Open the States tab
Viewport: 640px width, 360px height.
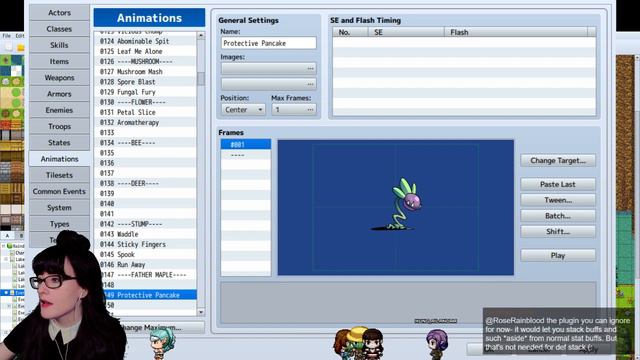(x=59, y=143)
